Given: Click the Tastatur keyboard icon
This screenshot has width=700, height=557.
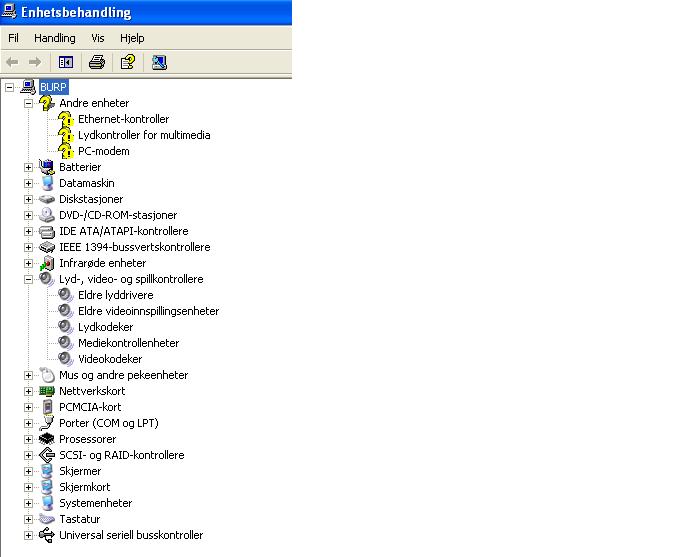Looking at the screenshot, I should 47,519.
